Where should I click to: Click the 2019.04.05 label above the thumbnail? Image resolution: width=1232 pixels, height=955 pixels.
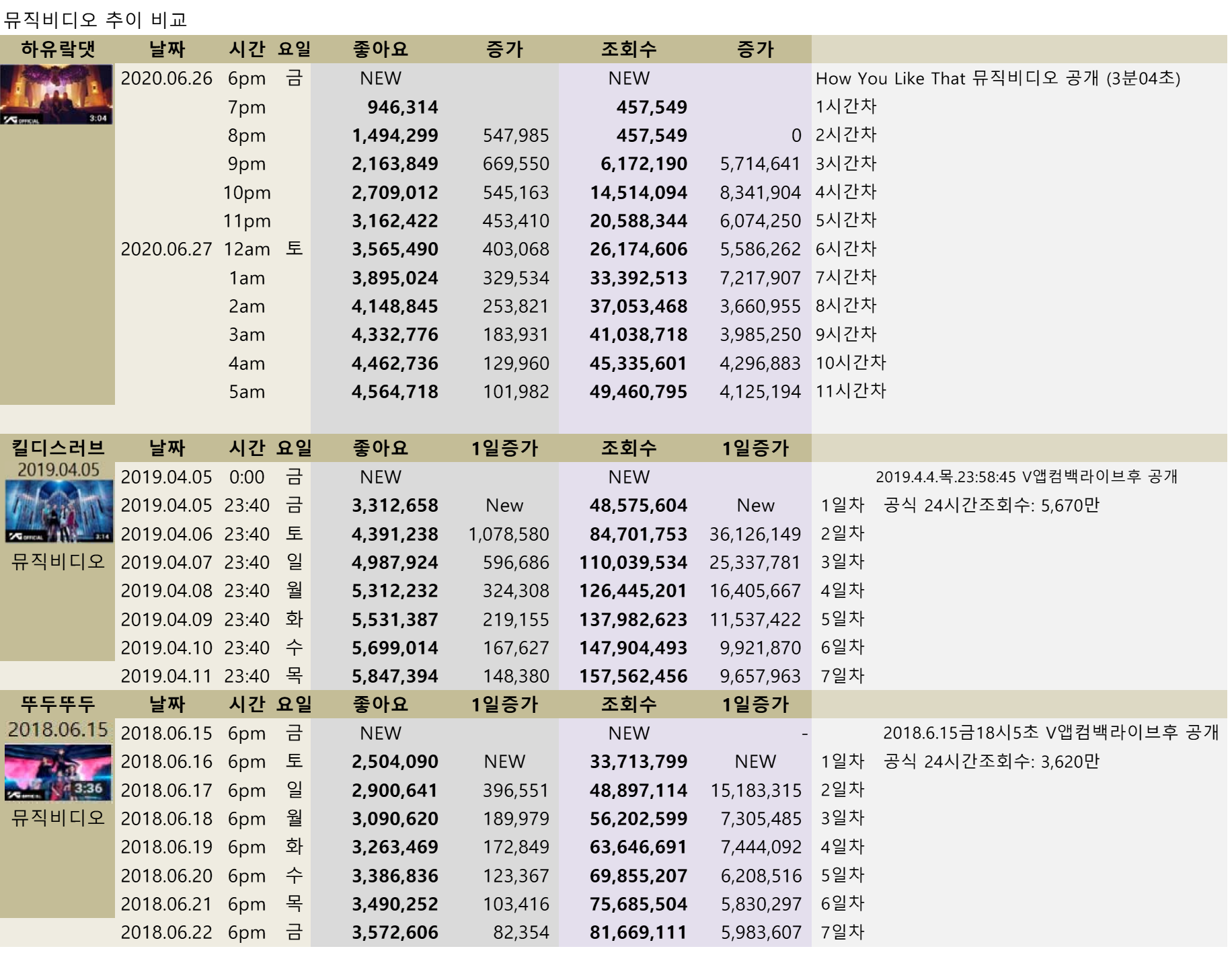(59, 469)
